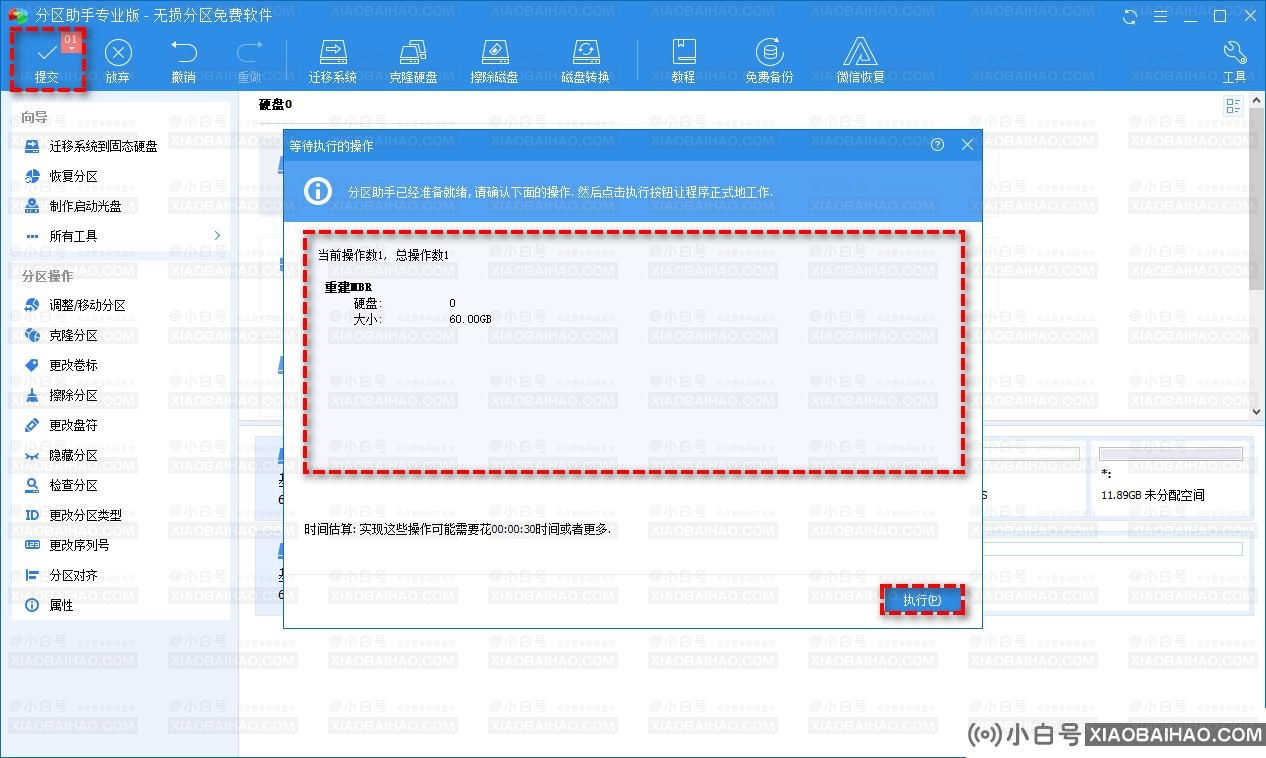This screenshot has height=758, width=1266.
Task: Click the 硬盘0 header label
Action: (275, 104)
